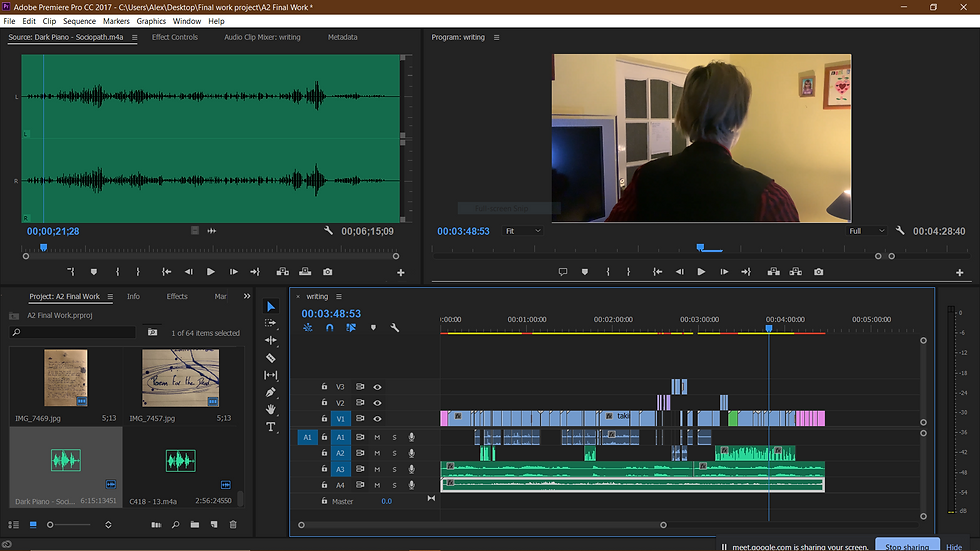This screenshot has width=980, height=551.
Task: Open sort icons menu in Project panel
Action: coord(108,525)
